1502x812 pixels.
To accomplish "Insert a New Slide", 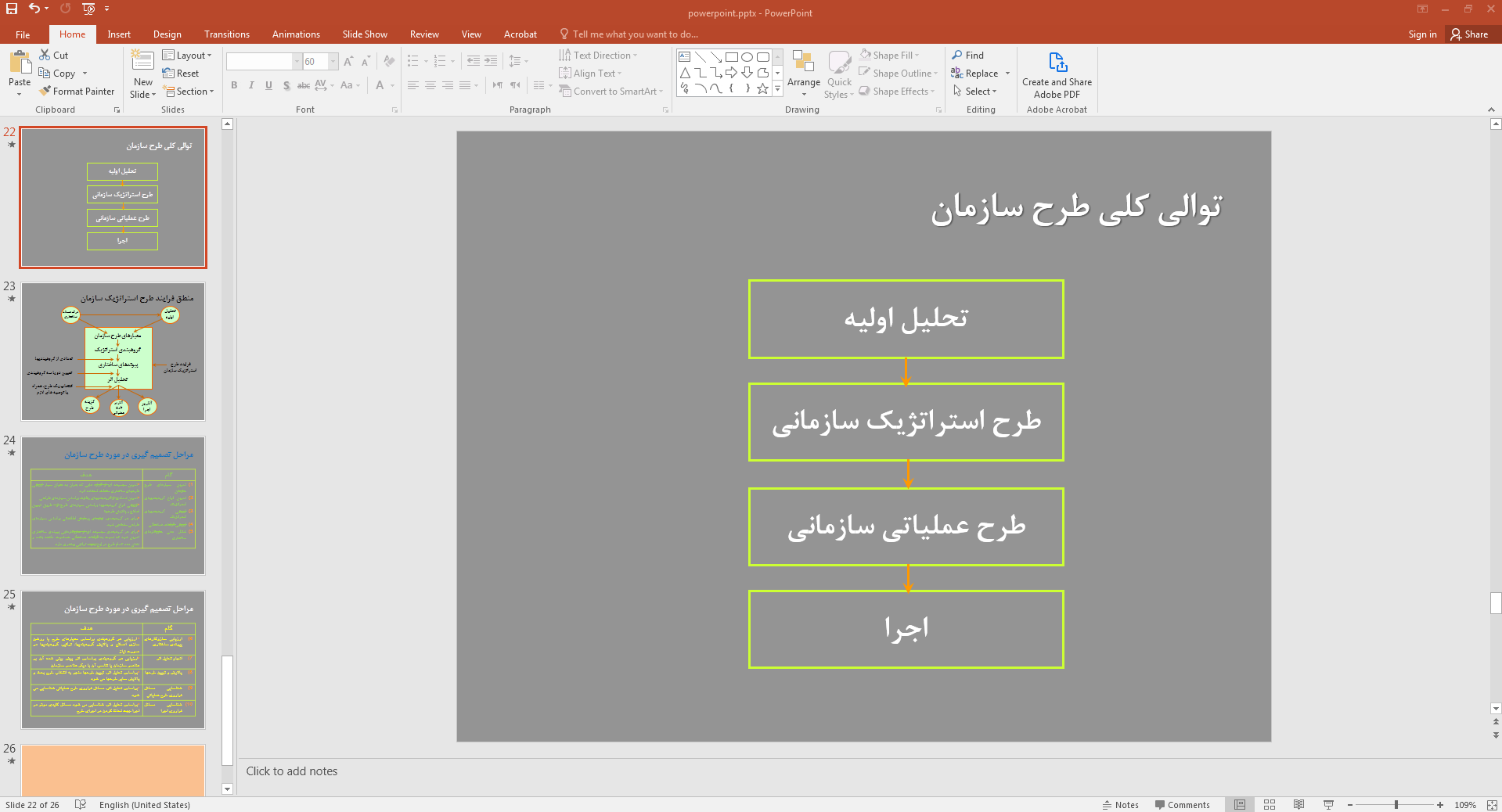I will 143,74.
